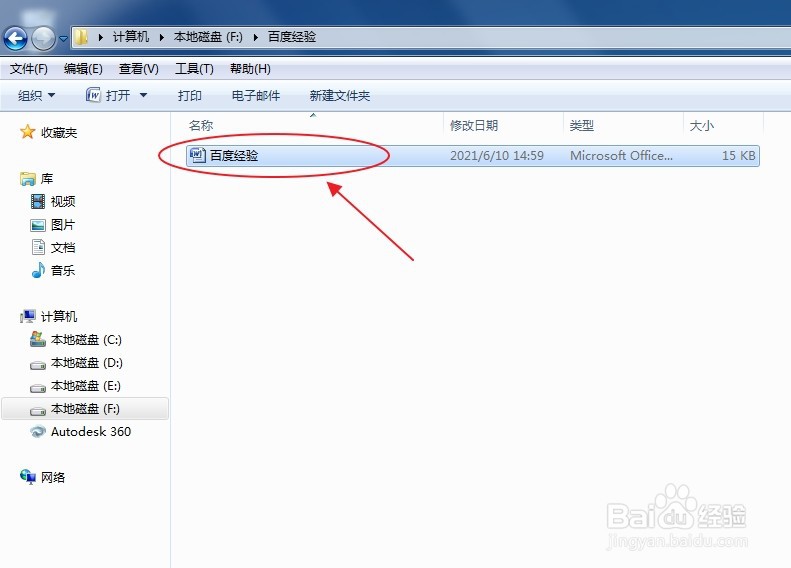
Task: Open 收藏夹 in the navigation pane
Action: coord(59,133)
